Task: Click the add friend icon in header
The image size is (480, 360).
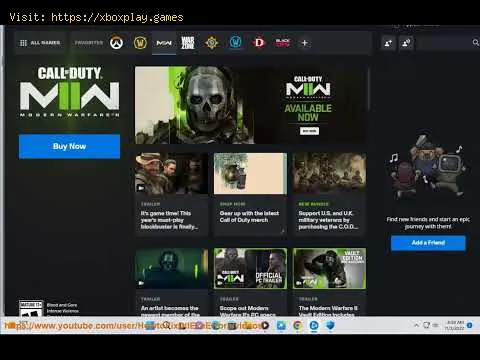Action: pos(388,43)
